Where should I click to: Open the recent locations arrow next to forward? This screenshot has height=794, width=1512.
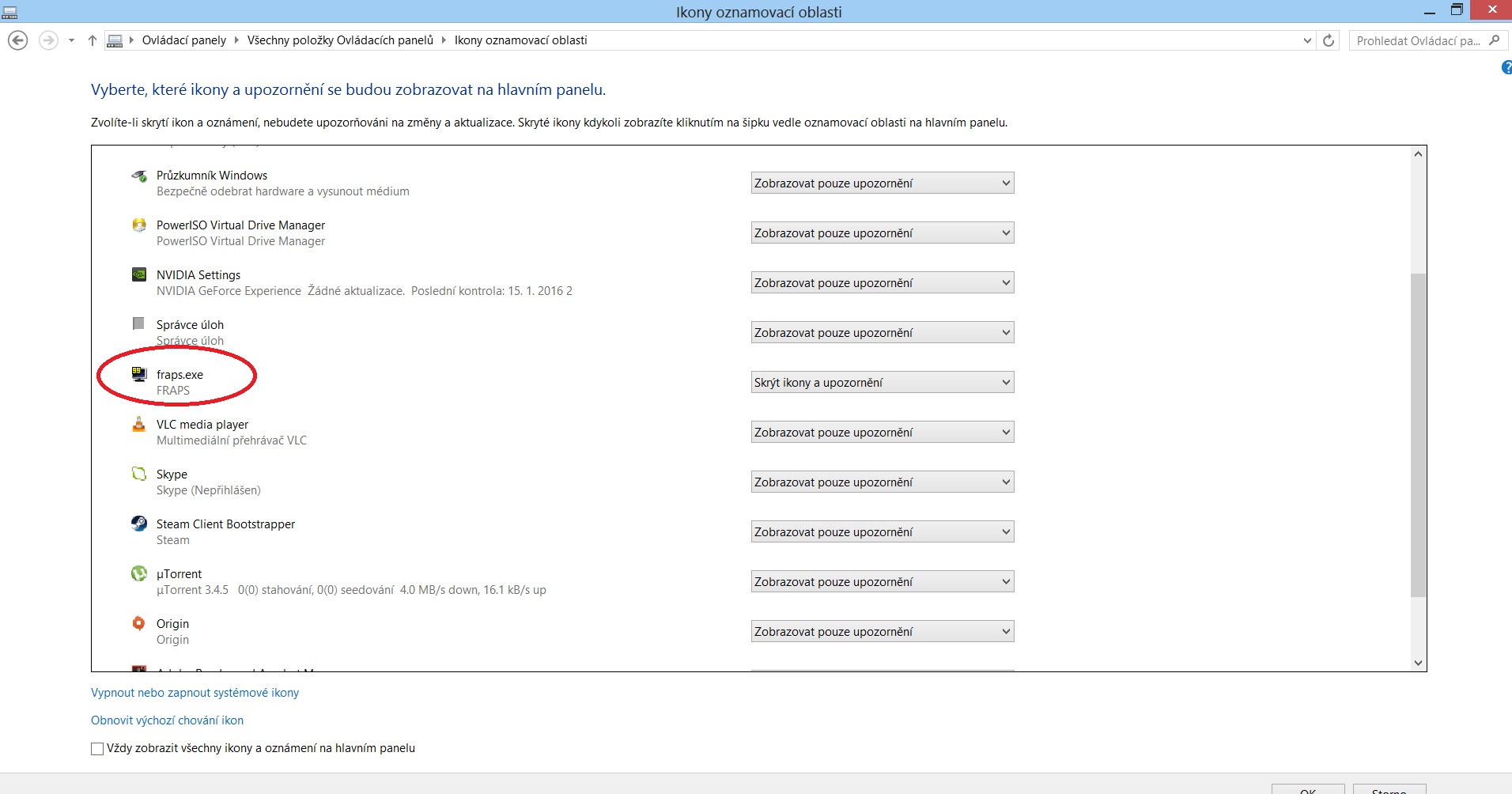(71, 40)
